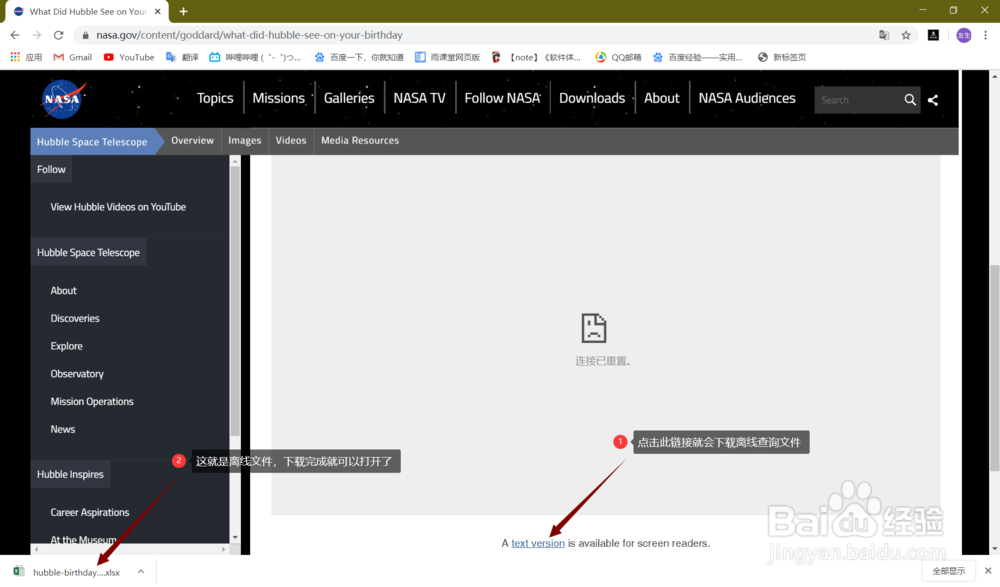The height and width of the screenshot is (587, 1000).
Task: Switch to the Images tab
Action: [x=244, y=140]
